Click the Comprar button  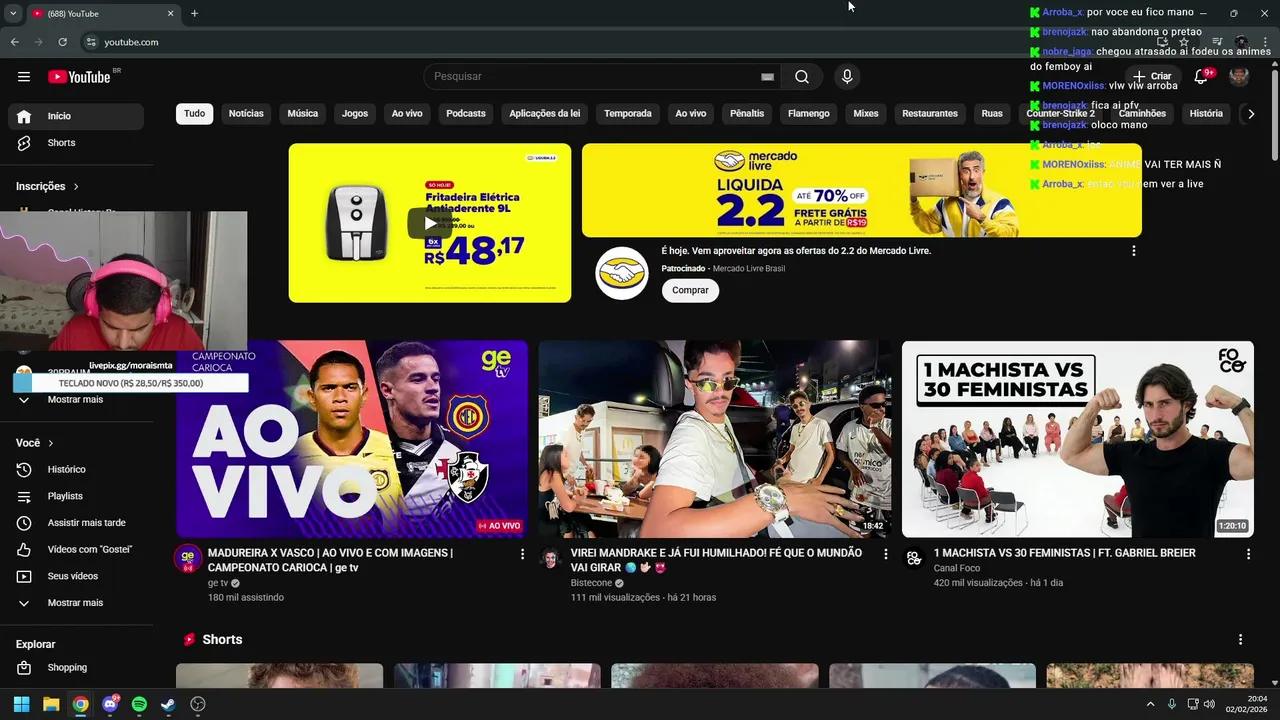pos(690,290)
